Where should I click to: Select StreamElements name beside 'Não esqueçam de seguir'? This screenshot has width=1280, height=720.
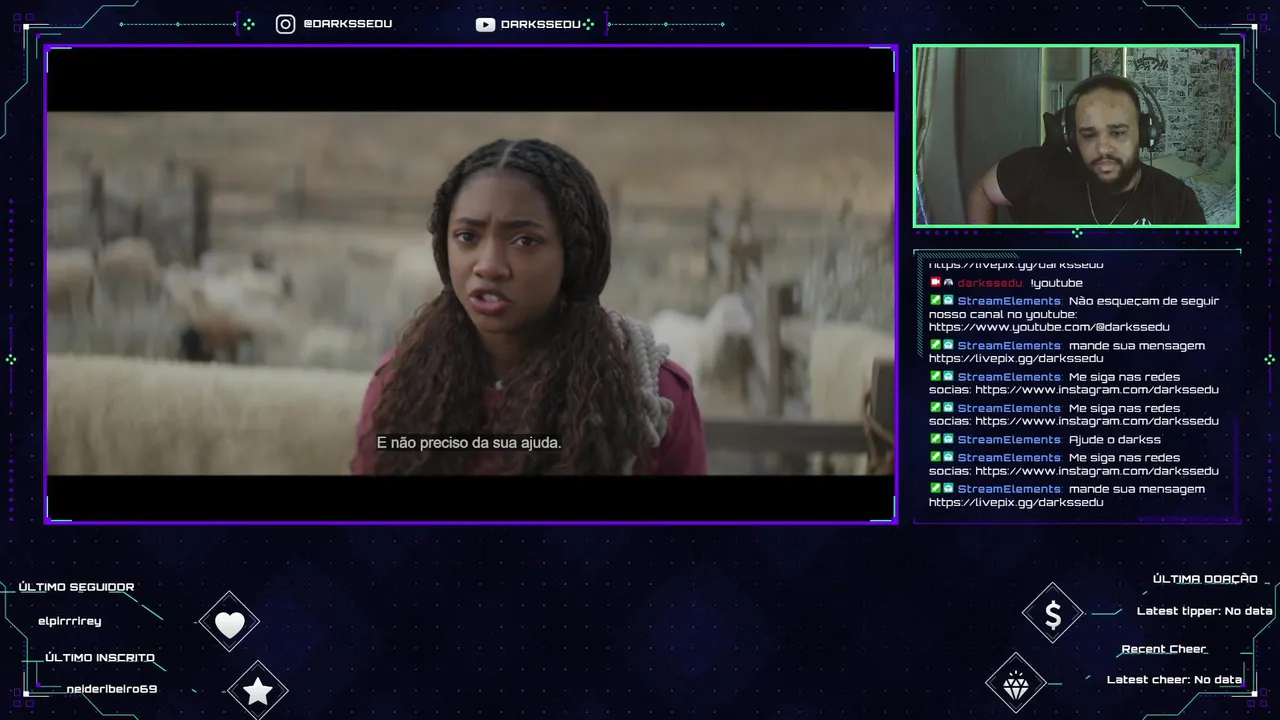[1009, 301]
